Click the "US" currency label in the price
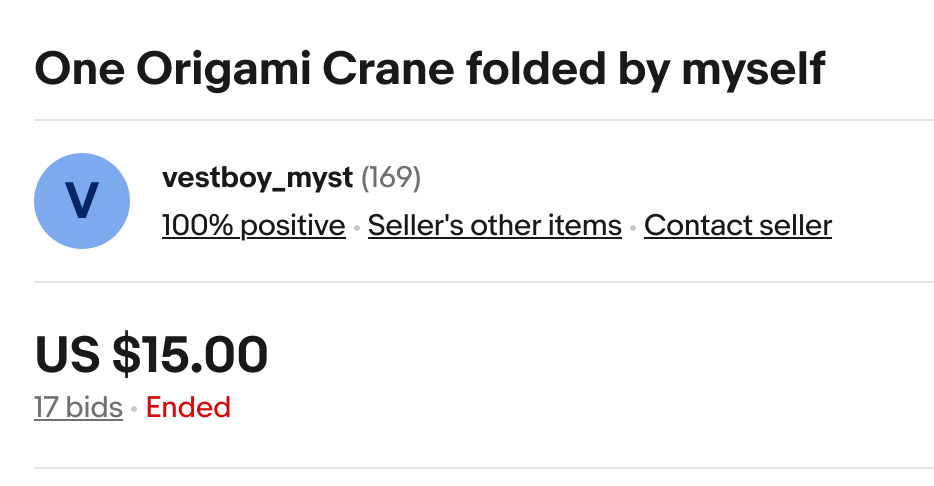 67,355
